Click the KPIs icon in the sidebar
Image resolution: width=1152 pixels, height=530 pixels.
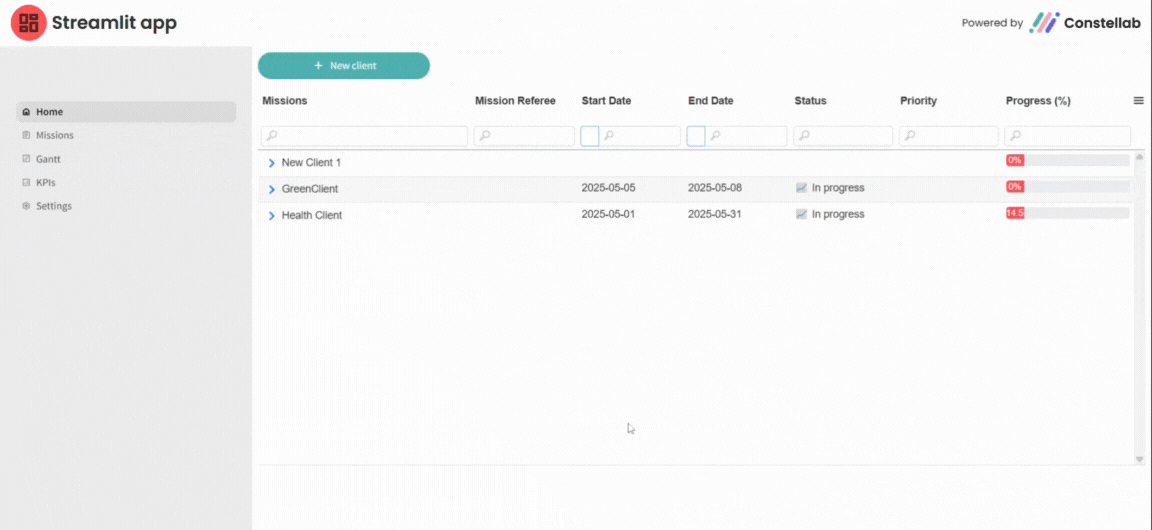pyautogui.click(x=26, y=182)
